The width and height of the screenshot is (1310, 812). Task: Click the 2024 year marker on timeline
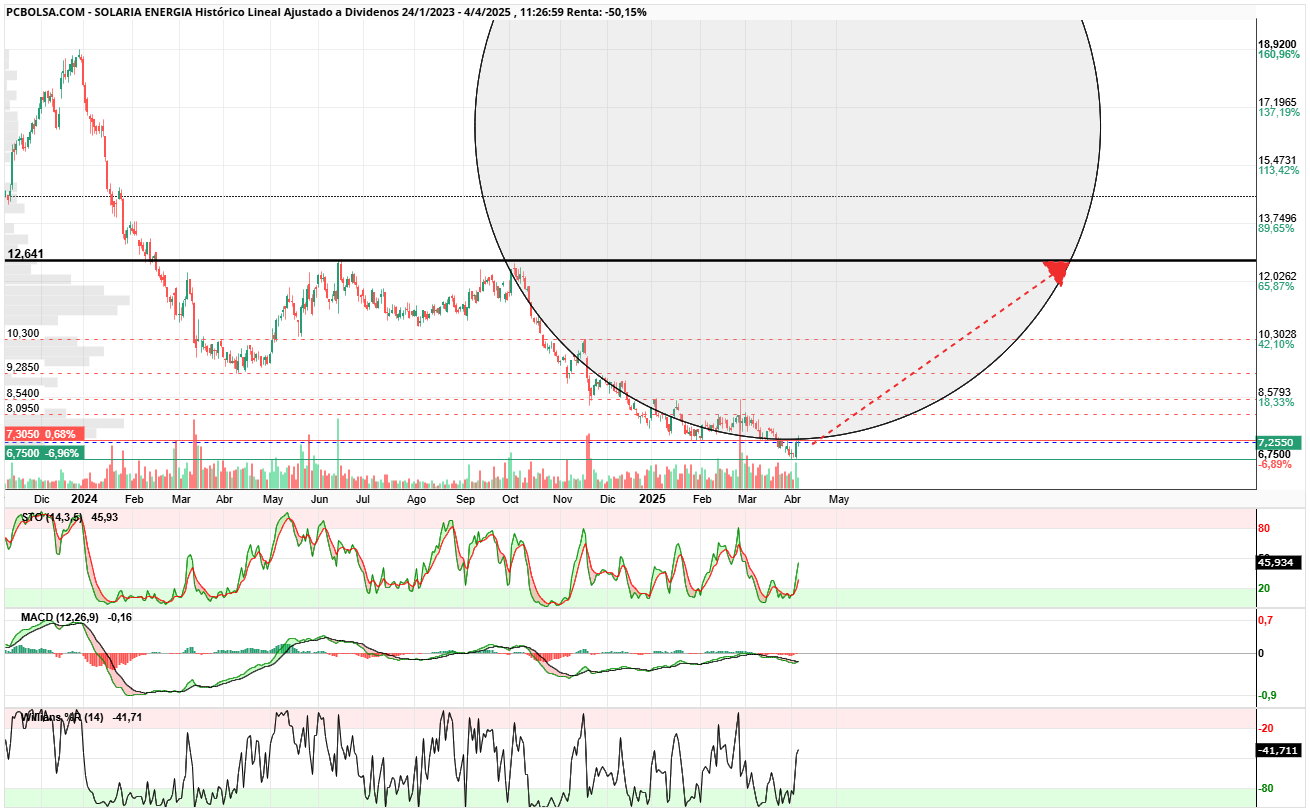pos(84,498)
